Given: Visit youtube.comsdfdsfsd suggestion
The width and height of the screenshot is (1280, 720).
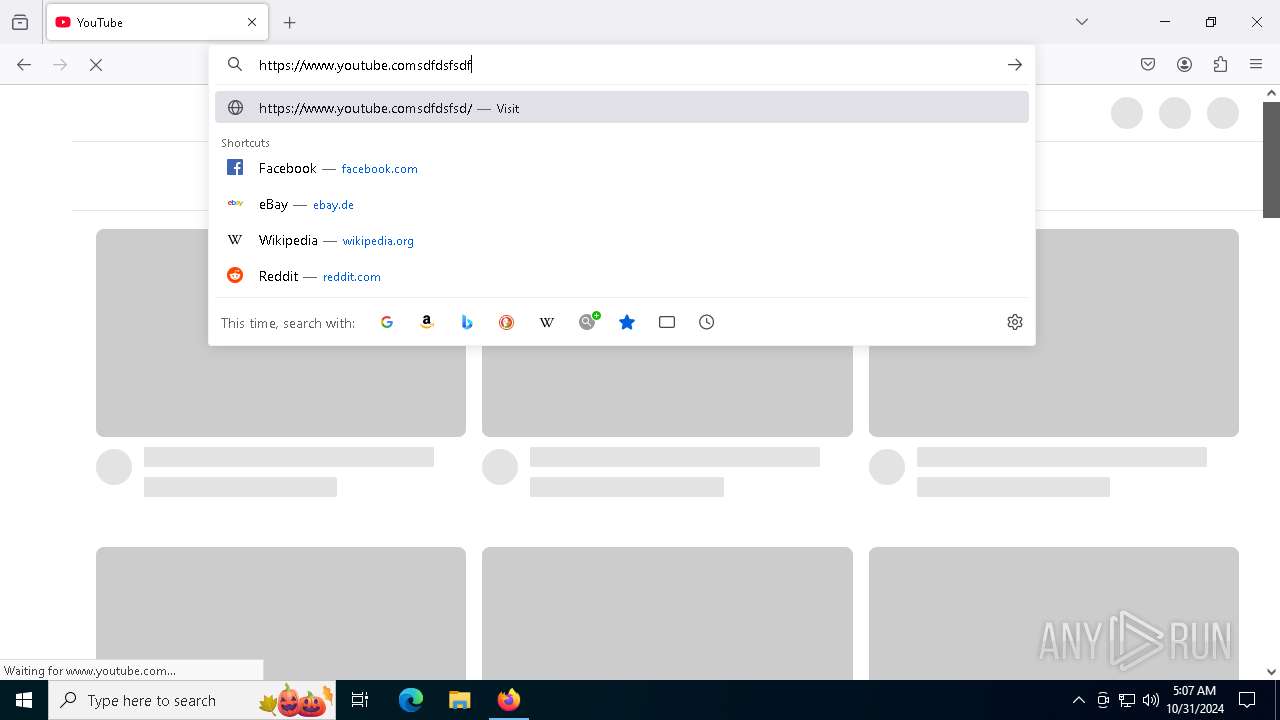Looking at the screenshot, I should click(622, 107).
